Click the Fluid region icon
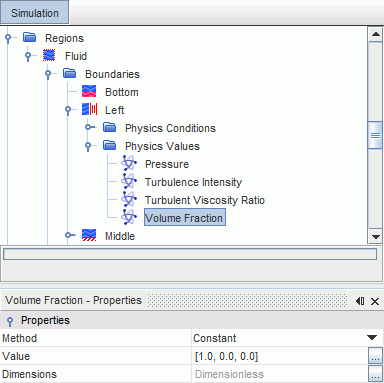384x383 pixels. click(49, 55)
